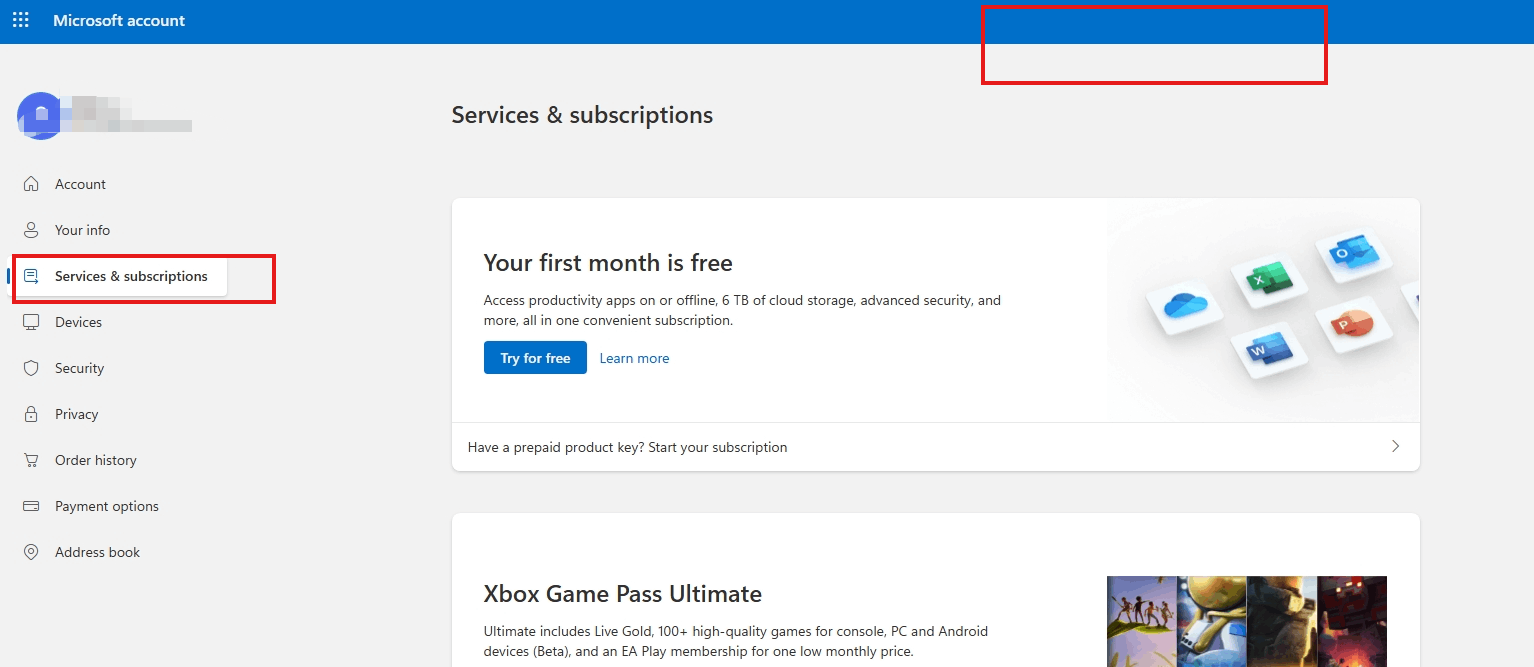
Task: Click the Account home icon
Action: coord(31,184)
